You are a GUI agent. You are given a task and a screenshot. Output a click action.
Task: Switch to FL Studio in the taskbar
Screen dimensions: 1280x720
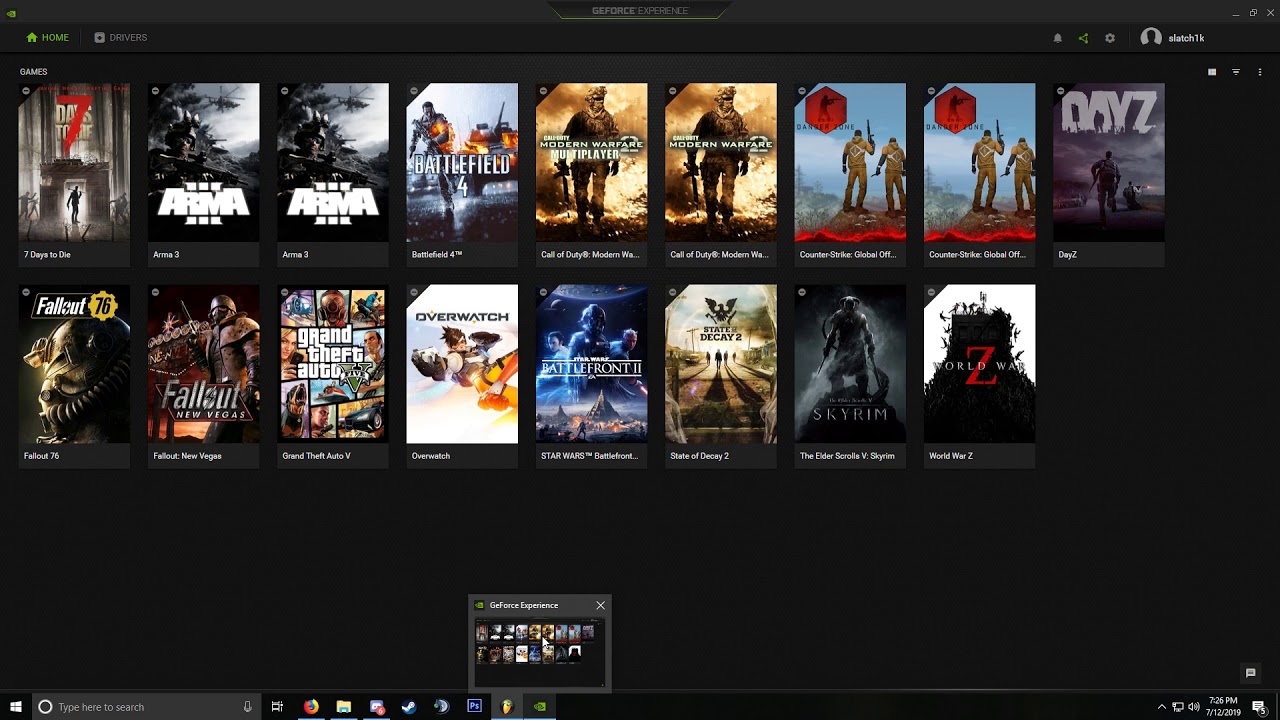507,707
